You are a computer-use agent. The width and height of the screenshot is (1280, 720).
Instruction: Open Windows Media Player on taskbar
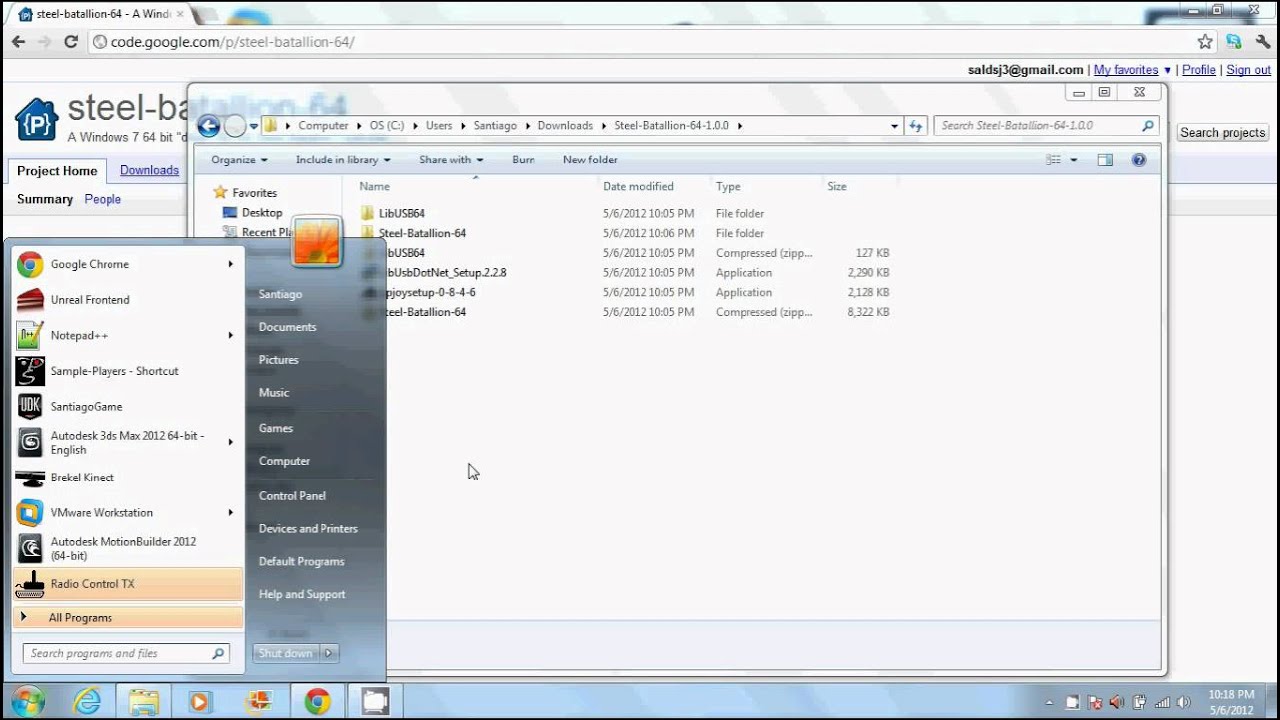[x=199, y=701]
